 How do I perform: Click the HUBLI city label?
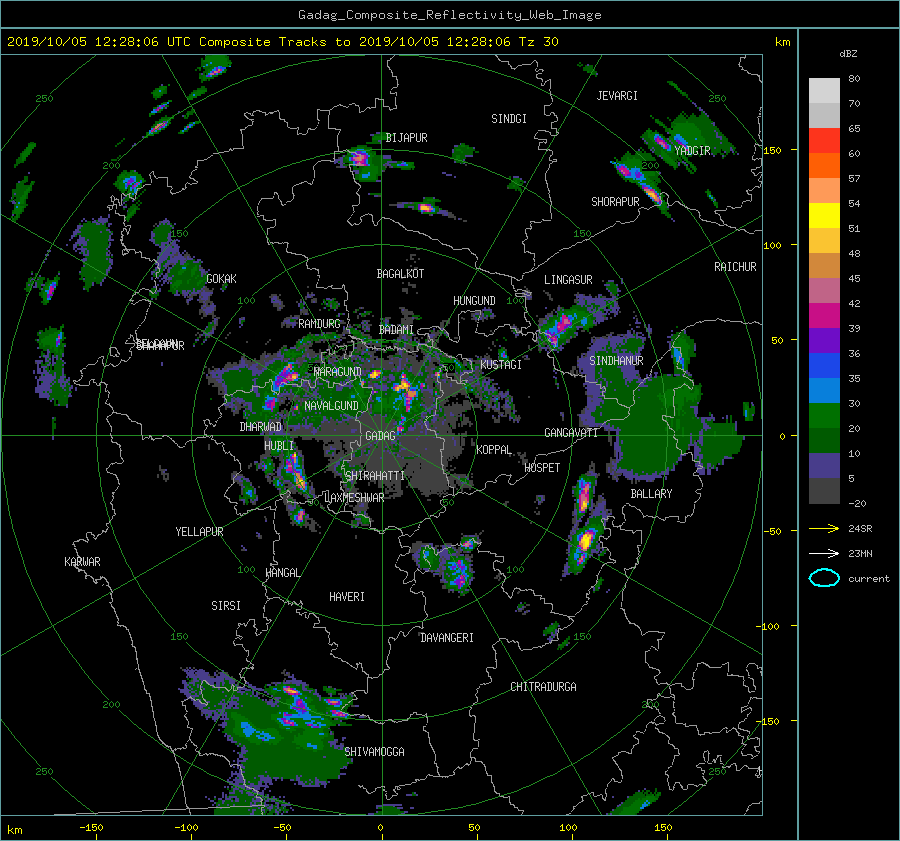(278, 445)
